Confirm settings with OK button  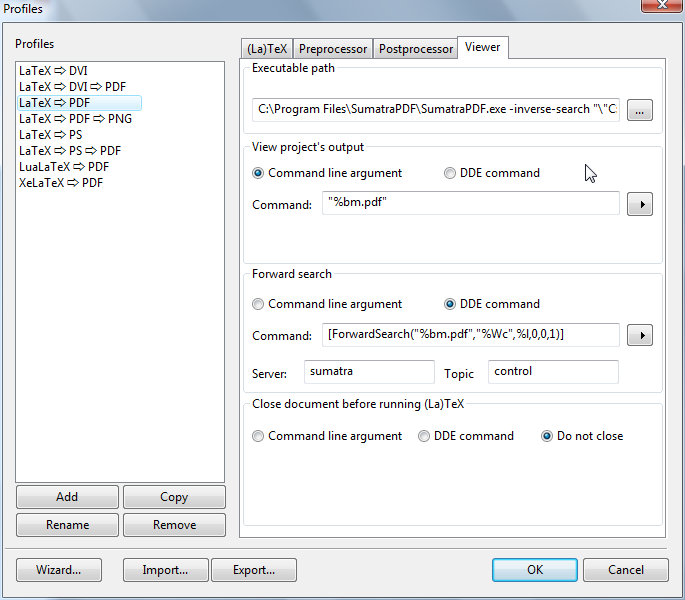(x=535, y=570)
